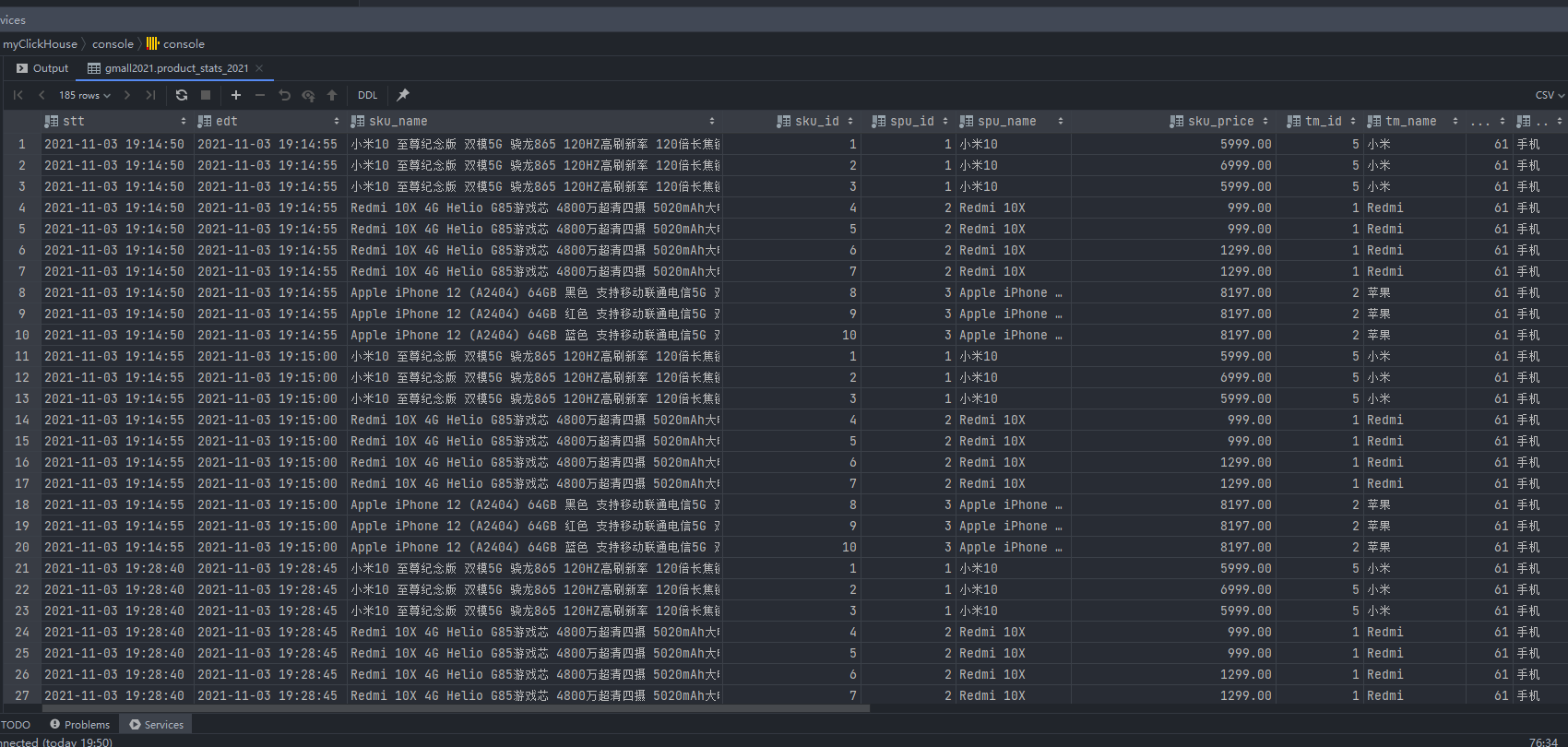Click the Output tab icon
This screenshot has height=747, width=1568.
pos(22,68)
